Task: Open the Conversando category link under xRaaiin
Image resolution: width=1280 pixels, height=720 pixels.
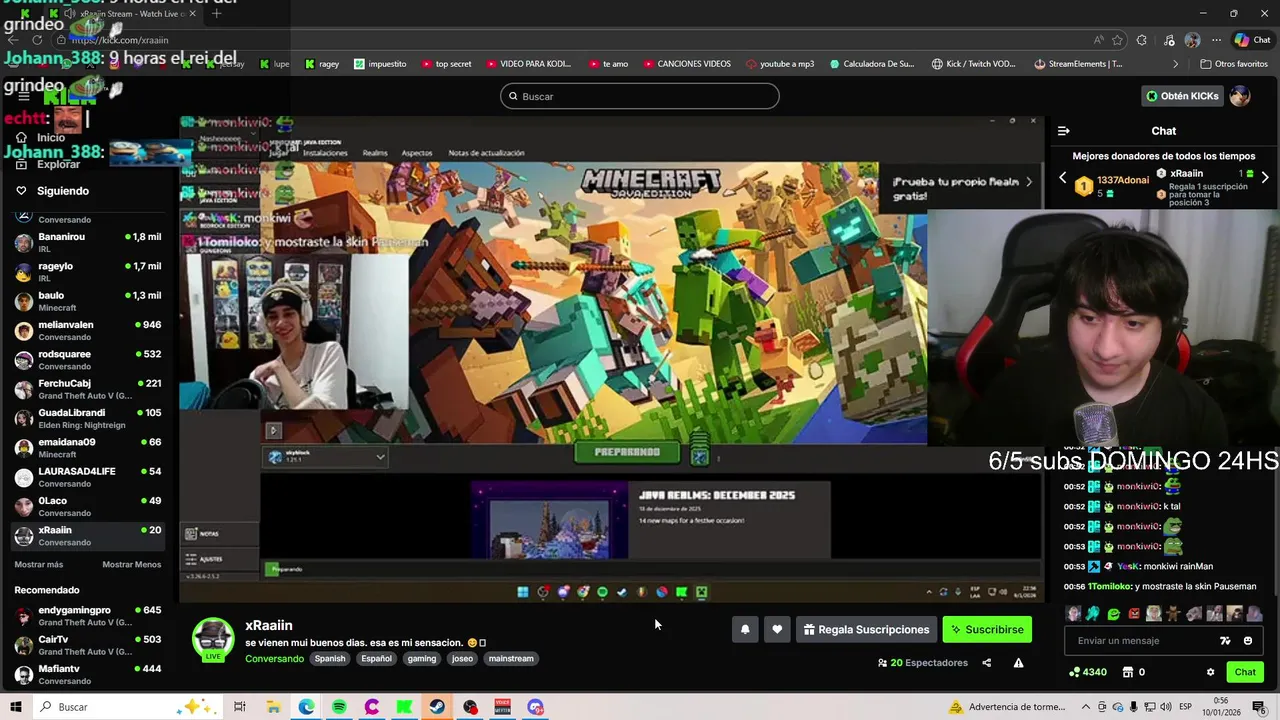Action: pos(274,659)
